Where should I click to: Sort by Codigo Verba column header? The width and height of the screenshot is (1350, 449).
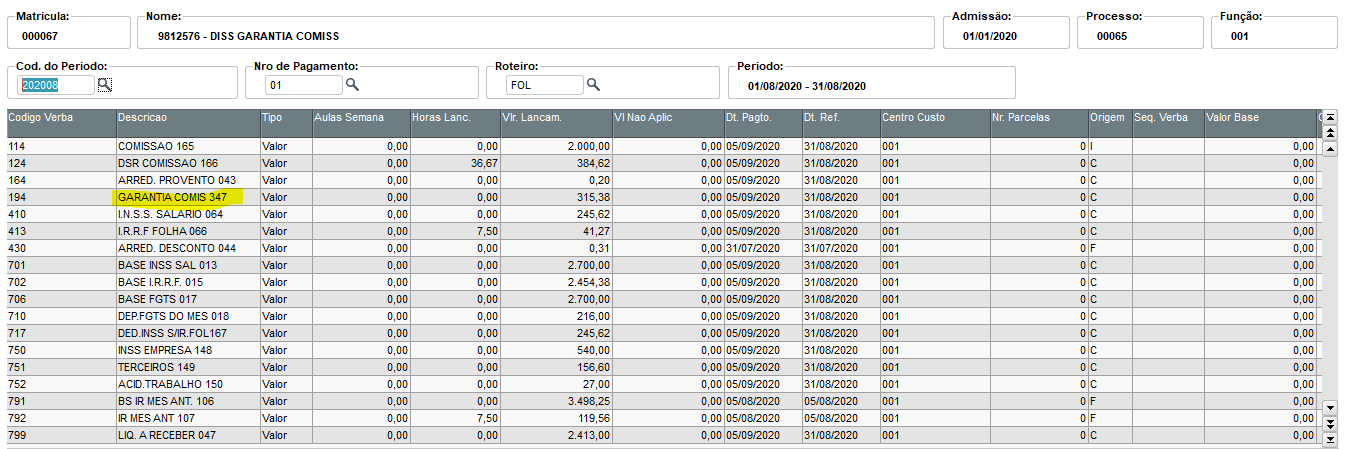tap(61, 124)
